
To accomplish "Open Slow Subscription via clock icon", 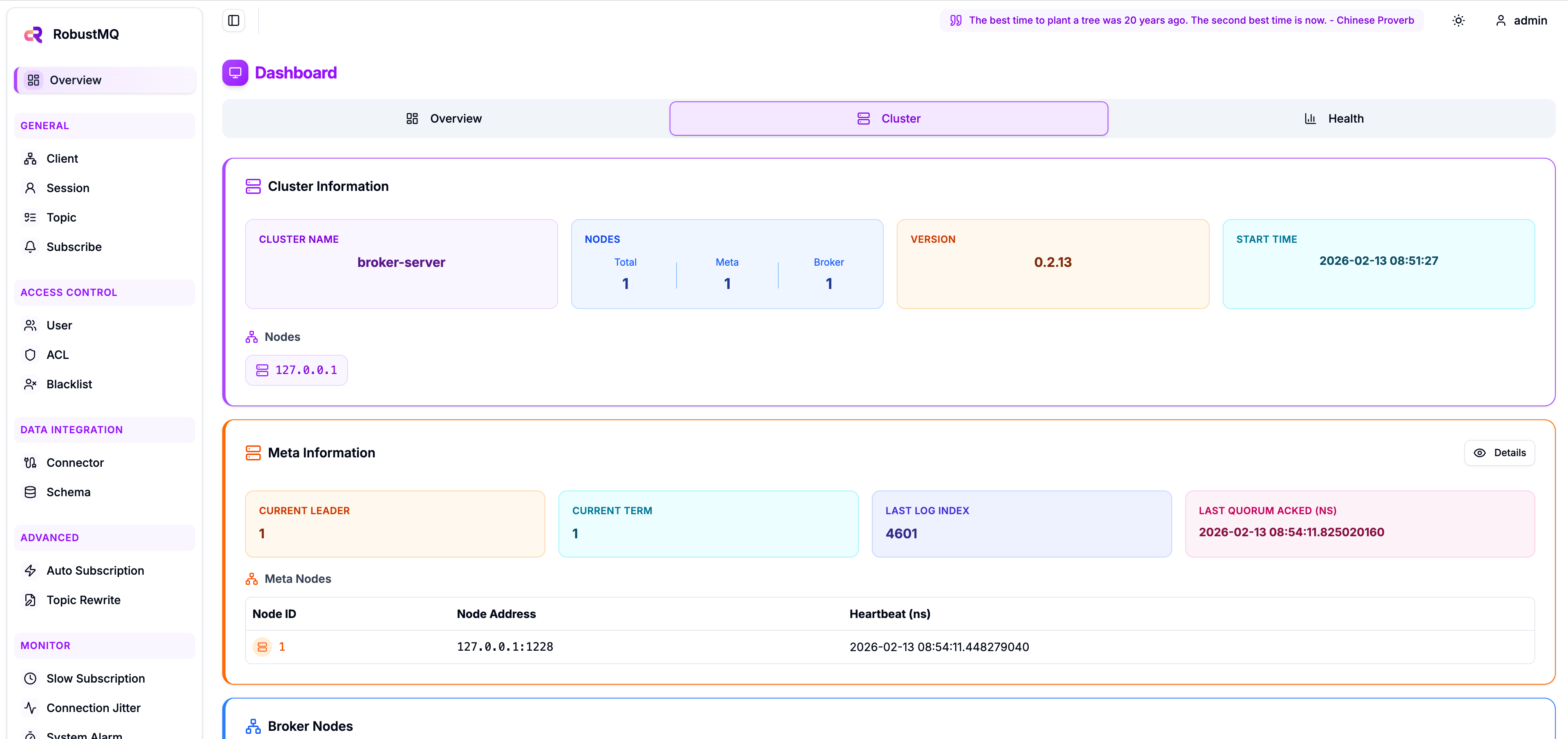I will pyautogui.click(x=31, y=678).
